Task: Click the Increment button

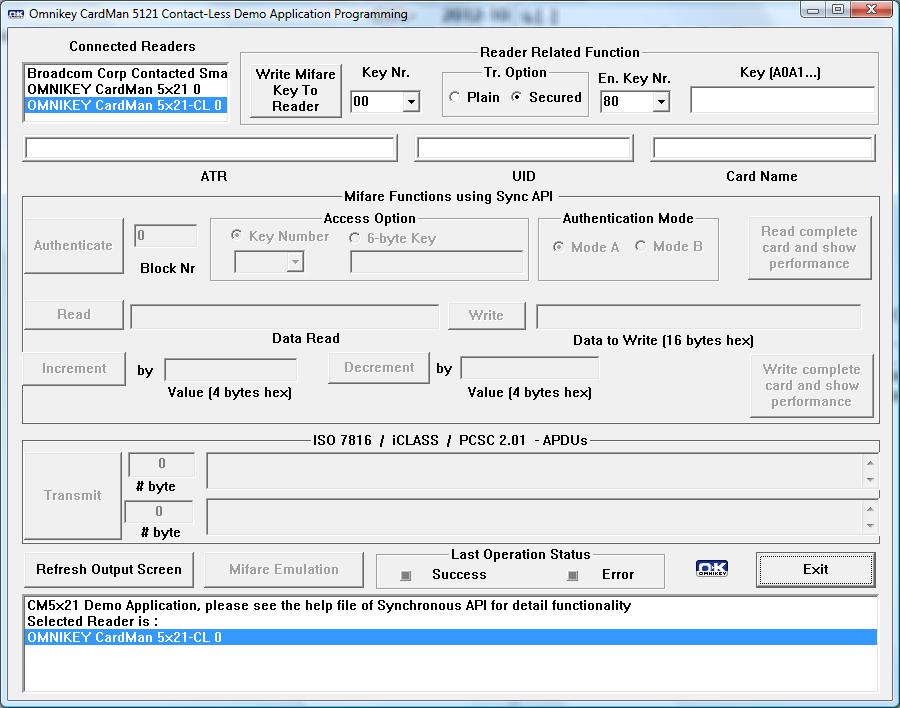Action: click(74, 368)
